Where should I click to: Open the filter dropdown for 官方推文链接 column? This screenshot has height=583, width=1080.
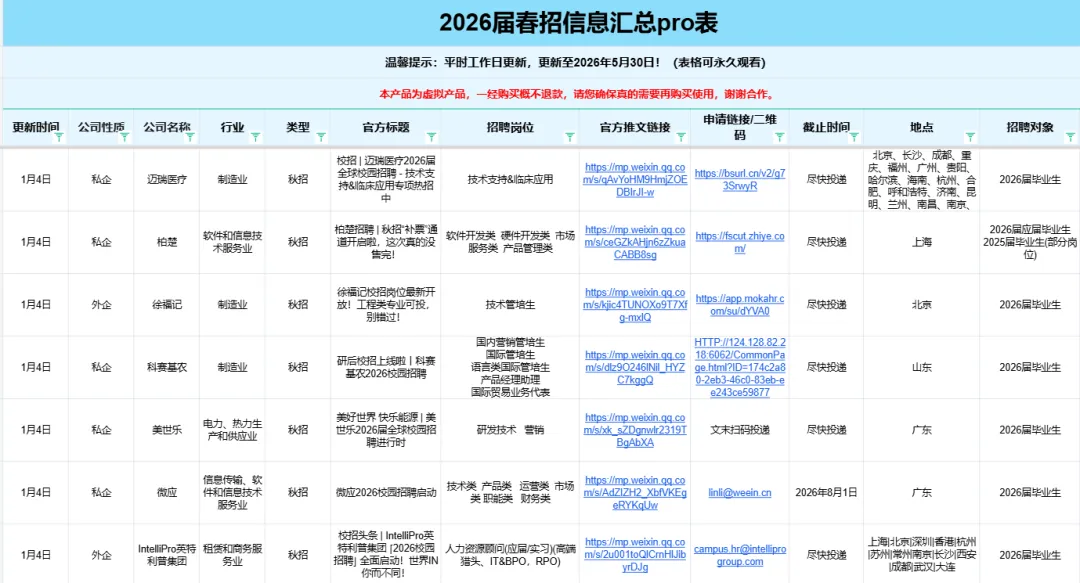click(x=681, y=137)
